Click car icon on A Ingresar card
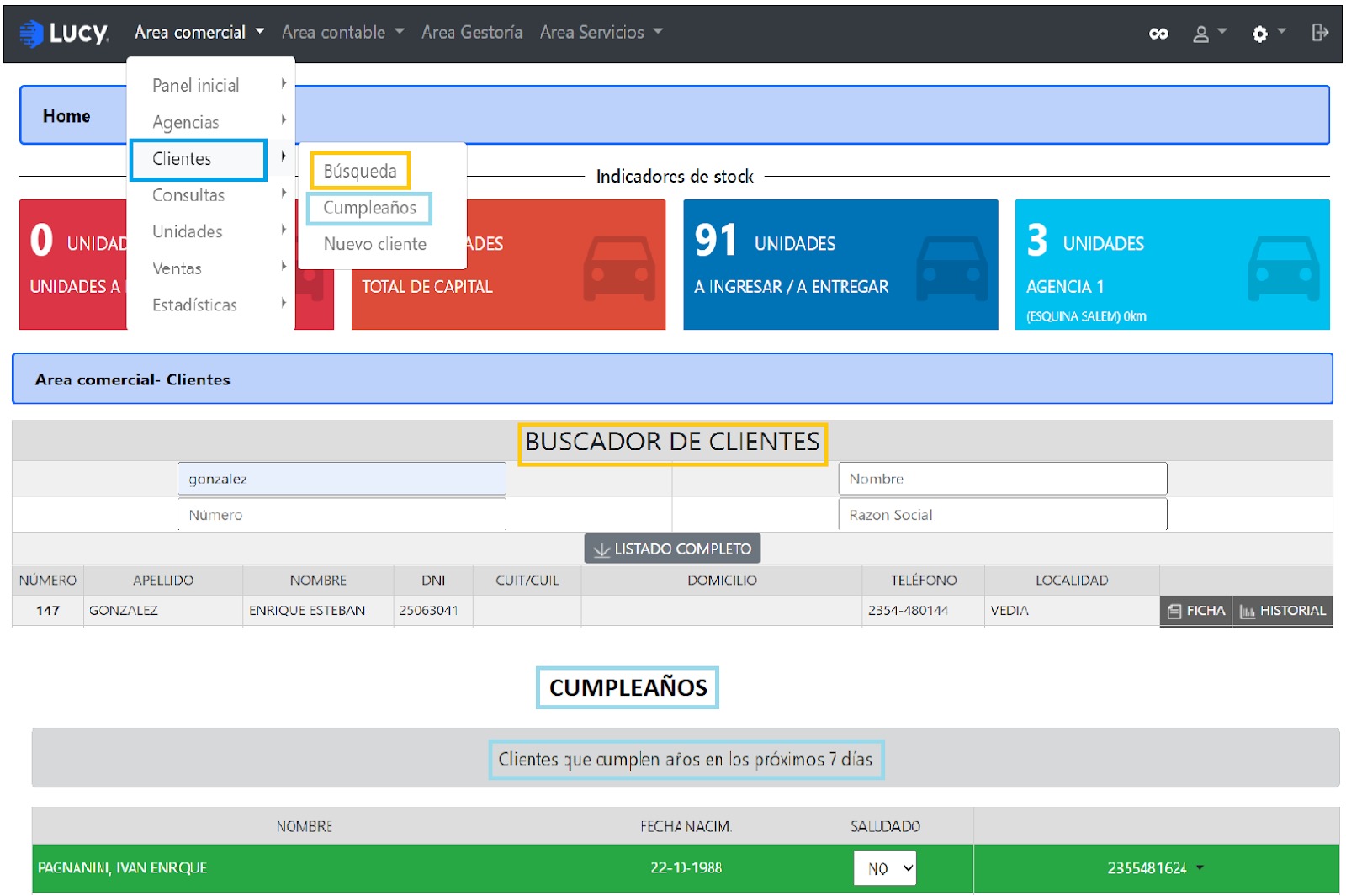Viewport: 1346px width, 896px height. [x=951, y=268]
